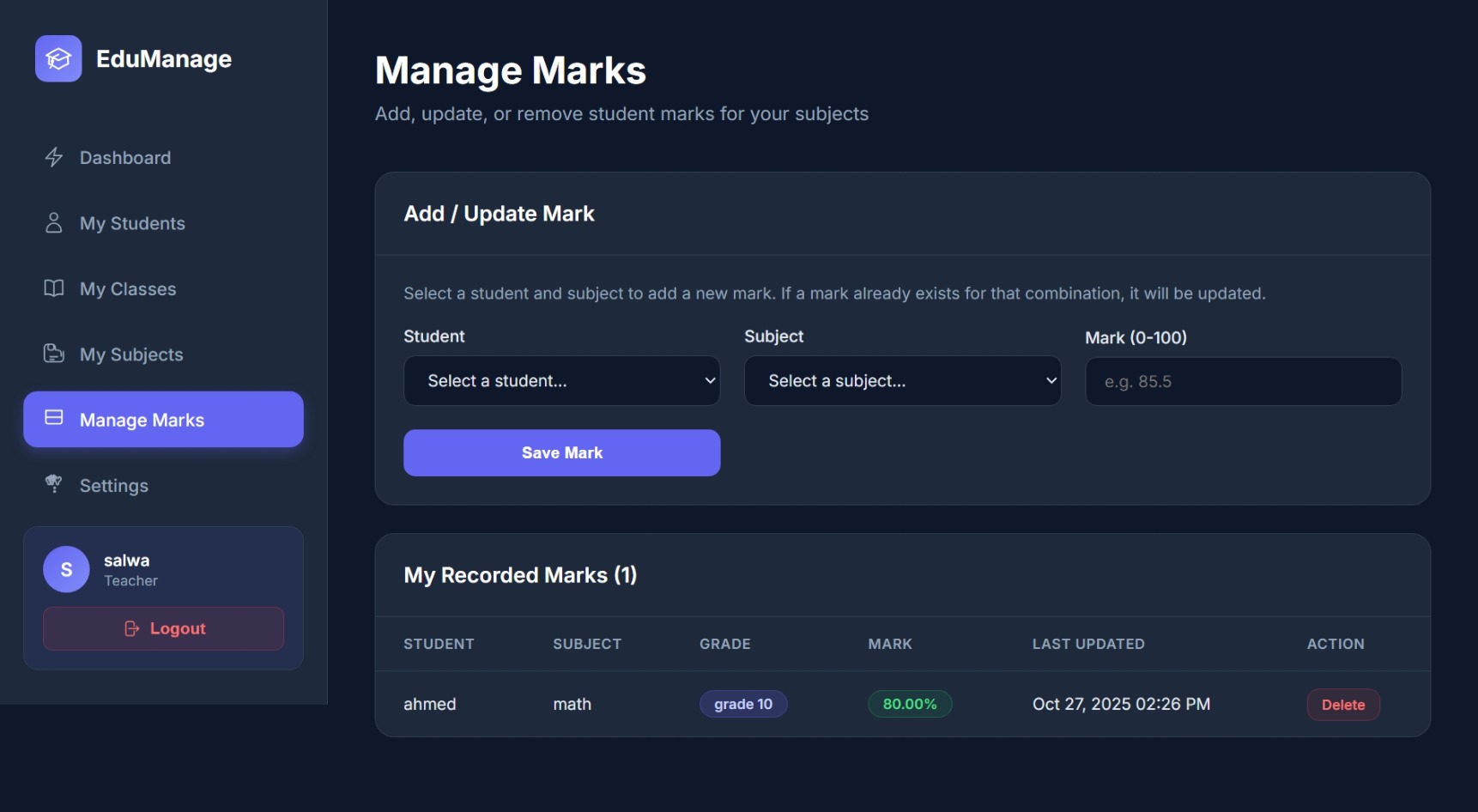Viewport: 1478px width, 812px height.
Task: Click the EduManage graduation cap logo icon
Action: click(58, 58)
